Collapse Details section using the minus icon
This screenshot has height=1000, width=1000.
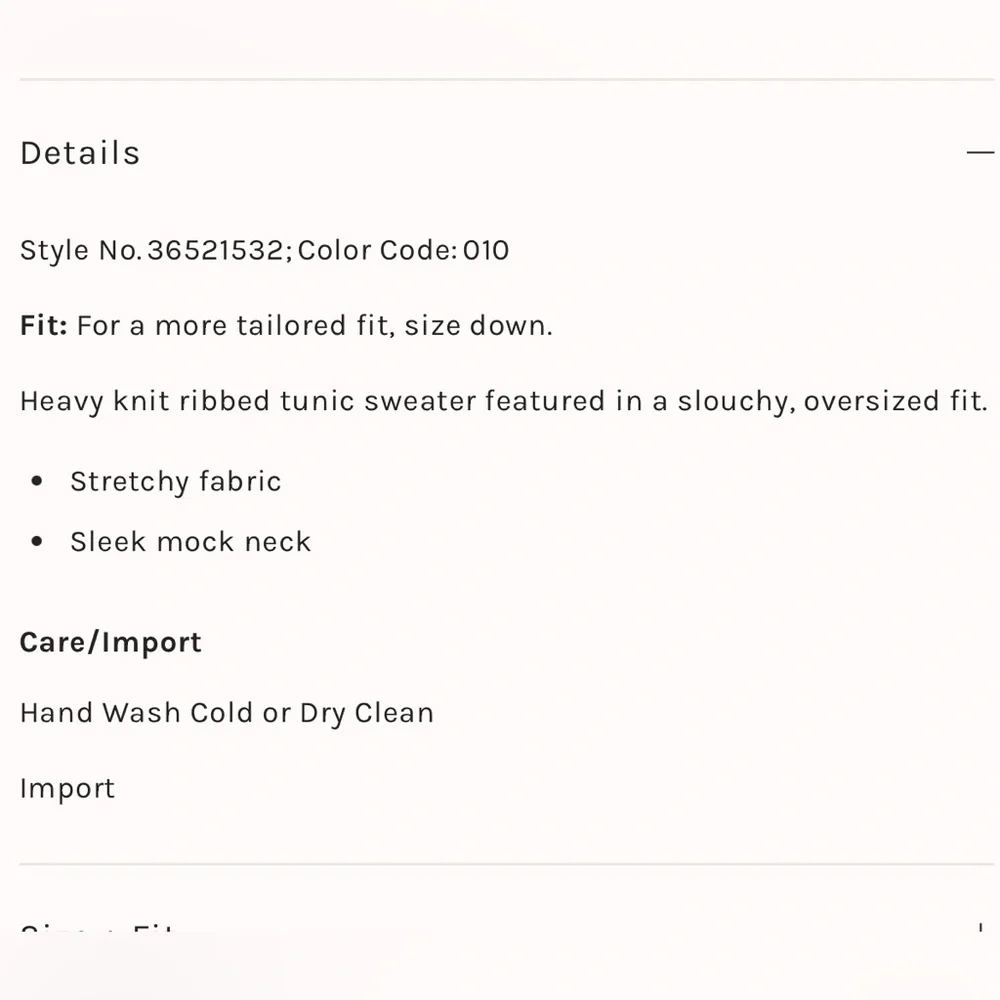[x=980, y=153]
